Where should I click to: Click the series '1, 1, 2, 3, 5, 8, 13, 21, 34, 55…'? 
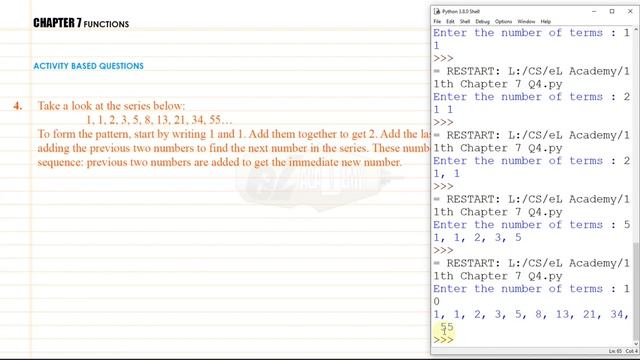[x=159, y=120]
